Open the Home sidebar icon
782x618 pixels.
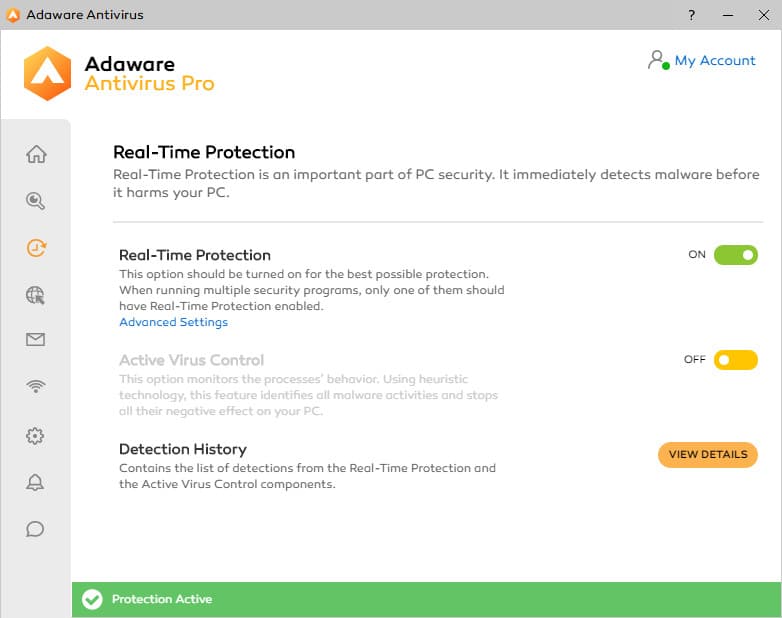pos(36,154)
